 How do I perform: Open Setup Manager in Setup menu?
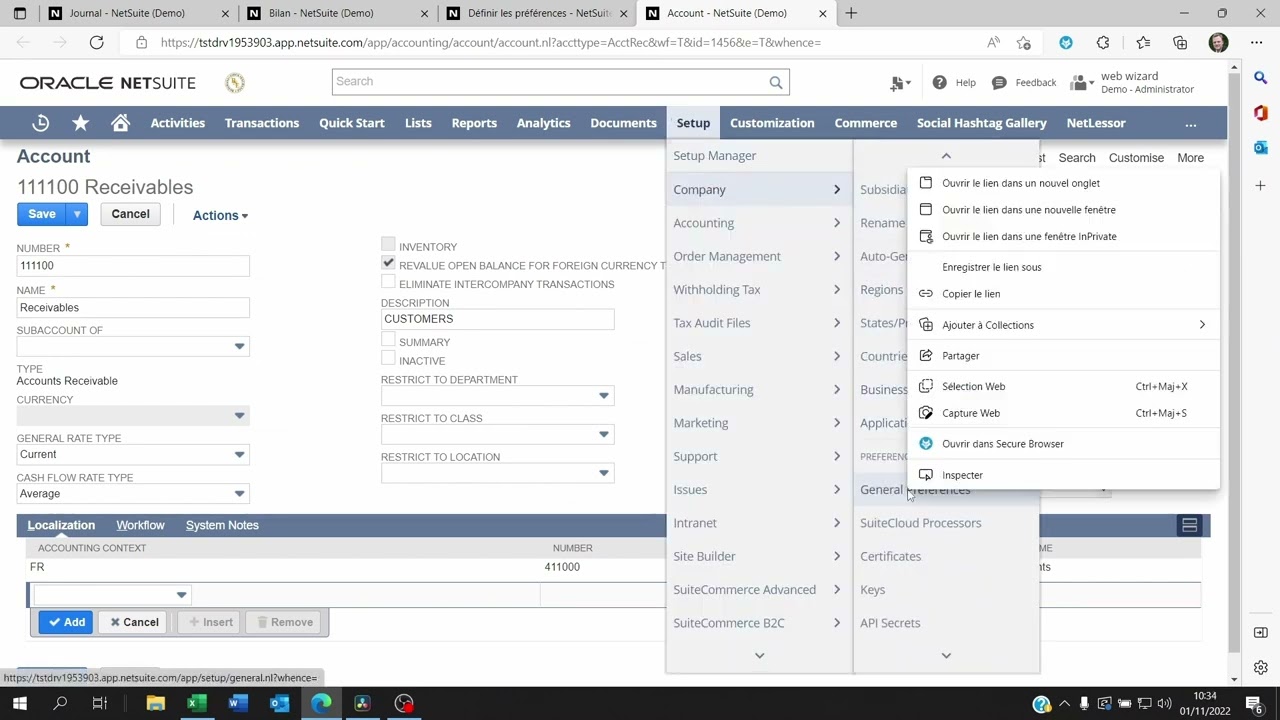pos(714,156)
